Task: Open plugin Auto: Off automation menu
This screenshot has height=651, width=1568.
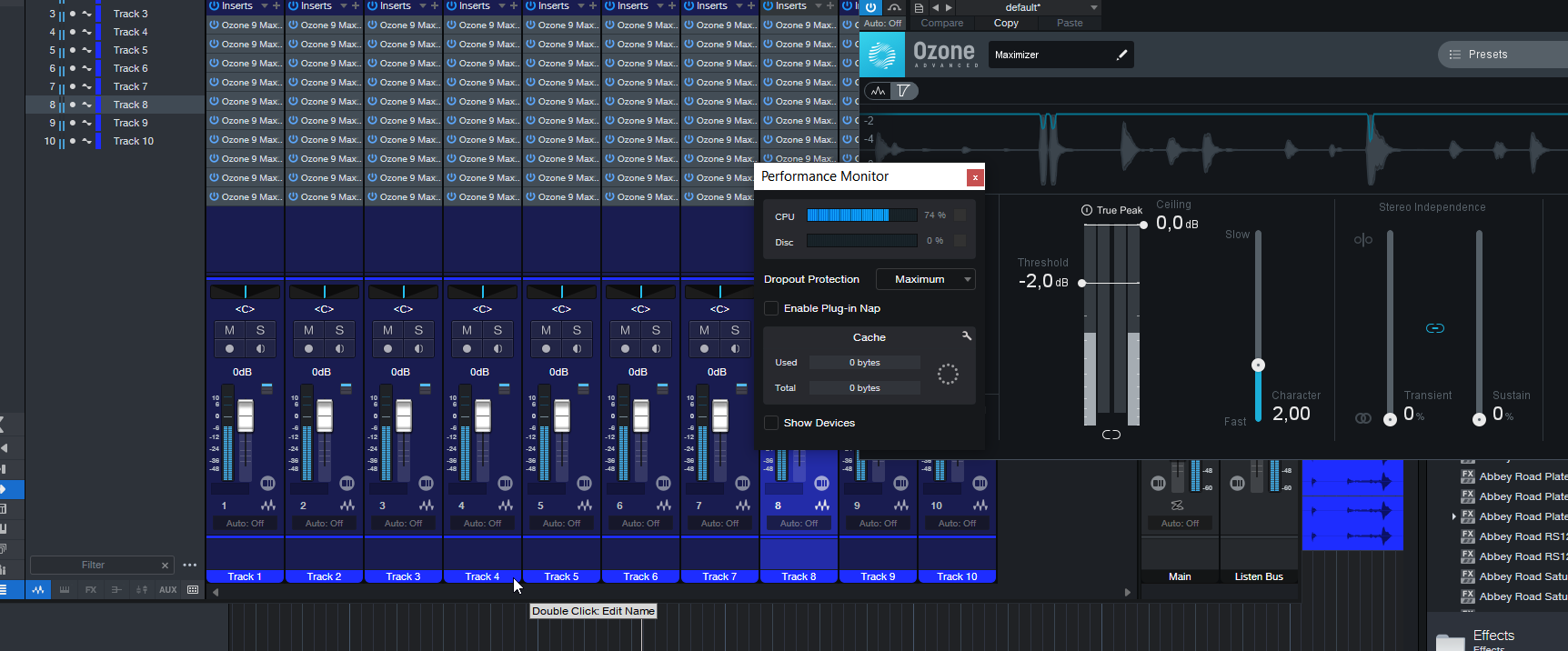Action: (x=882, y=24)
